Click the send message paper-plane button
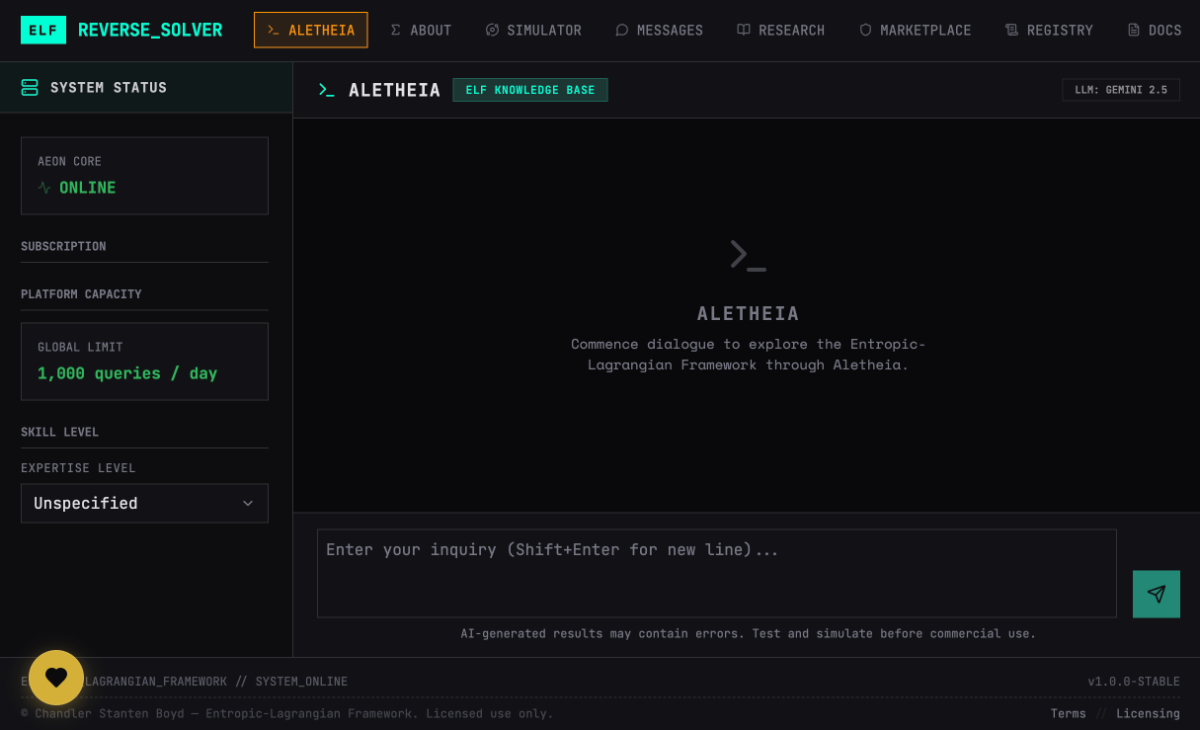This screenshot has height=730, width=1200. (x=1156, y=594)
